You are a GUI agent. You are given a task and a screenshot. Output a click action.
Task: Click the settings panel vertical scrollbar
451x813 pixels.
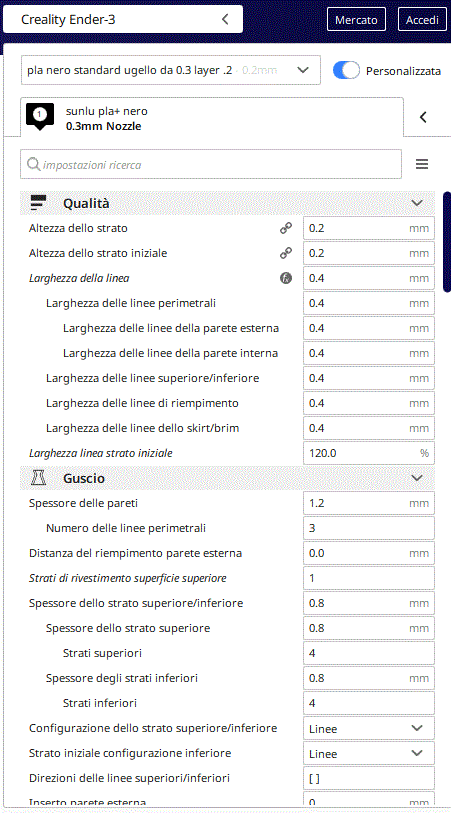[447, 242]
